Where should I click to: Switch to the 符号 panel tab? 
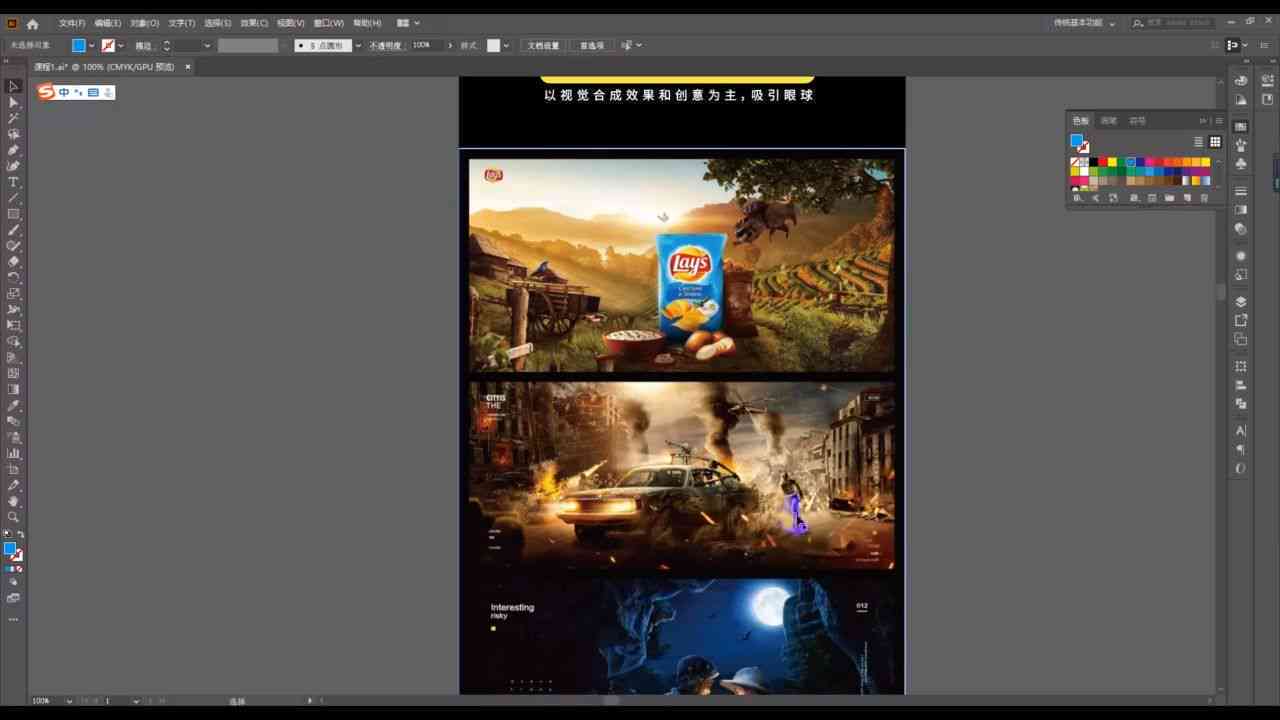pos(1138,121)
